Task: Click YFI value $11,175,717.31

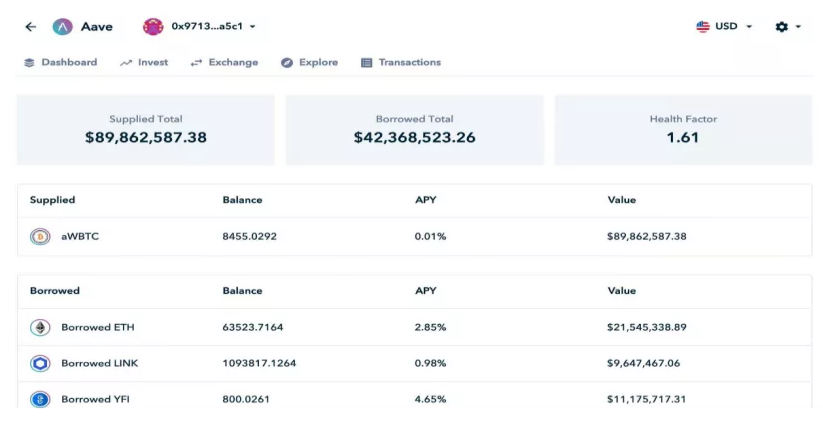Action: coord(646,399)
